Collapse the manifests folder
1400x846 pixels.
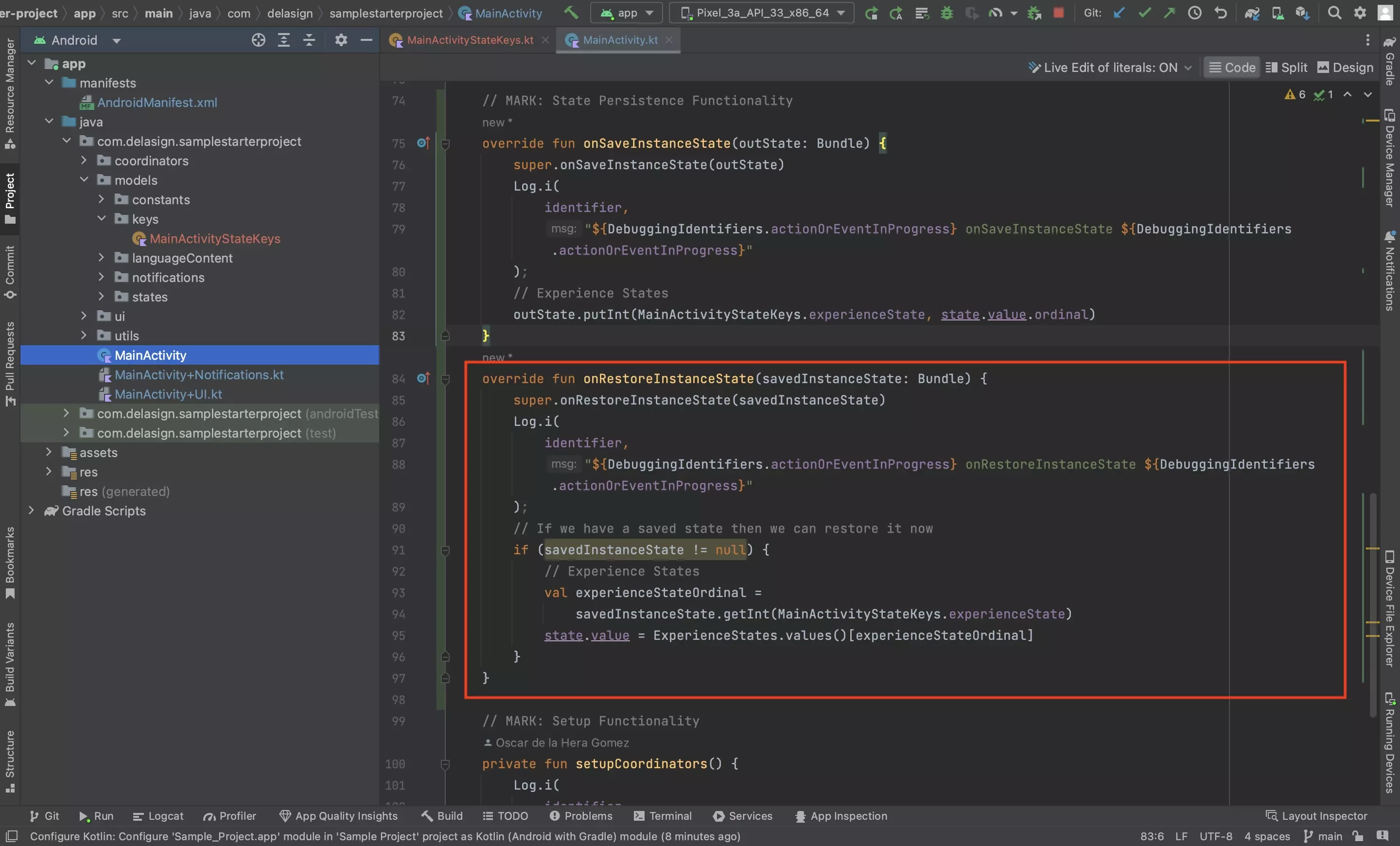coord(49,82)
